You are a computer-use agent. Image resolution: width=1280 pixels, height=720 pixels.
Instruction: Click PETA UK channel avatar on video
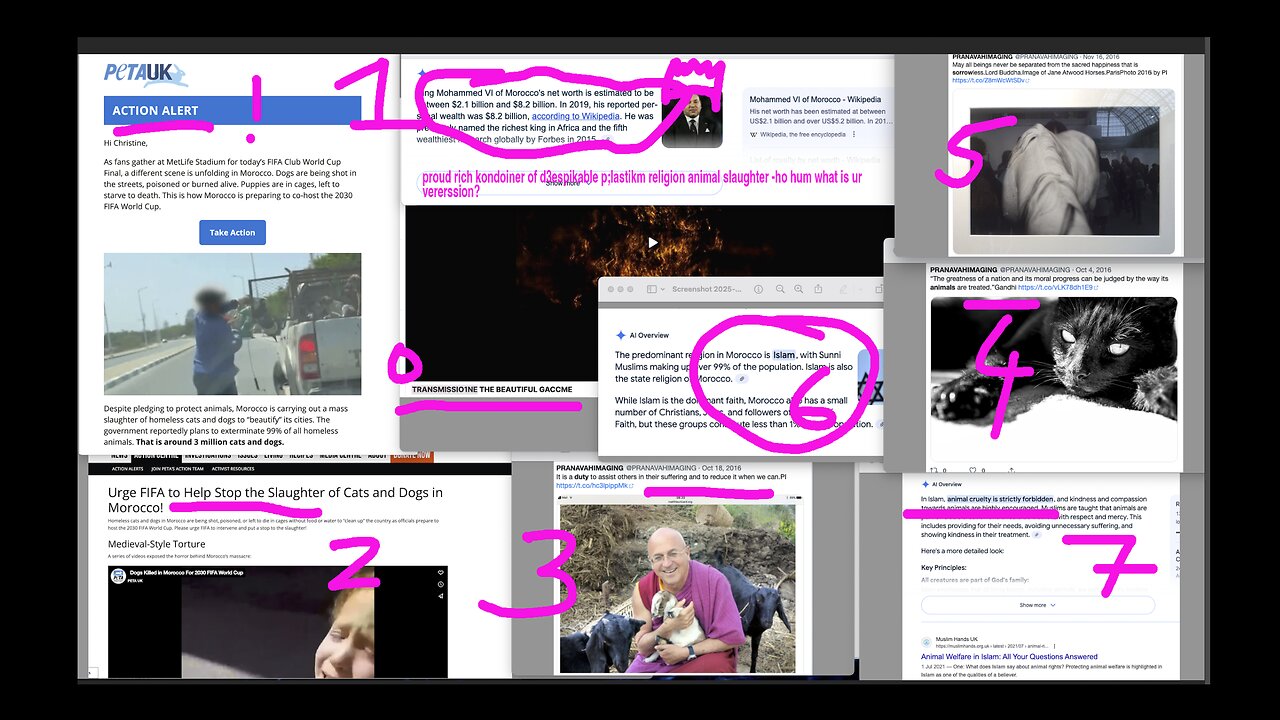(x=118, y=576)
